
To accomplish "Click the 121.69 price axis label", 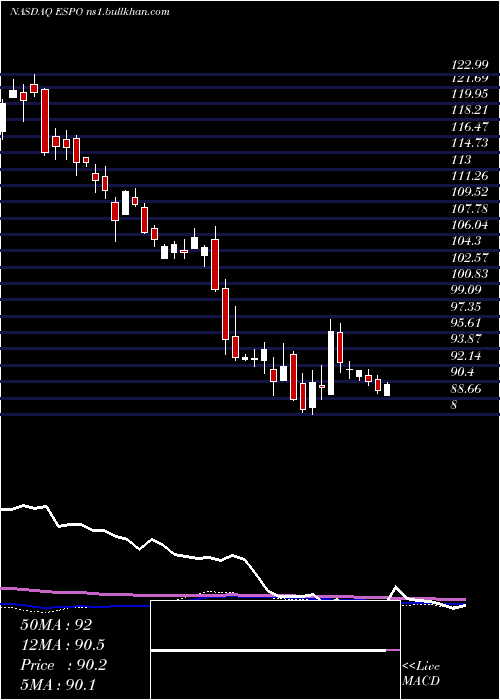I will [x=469, y=79].
